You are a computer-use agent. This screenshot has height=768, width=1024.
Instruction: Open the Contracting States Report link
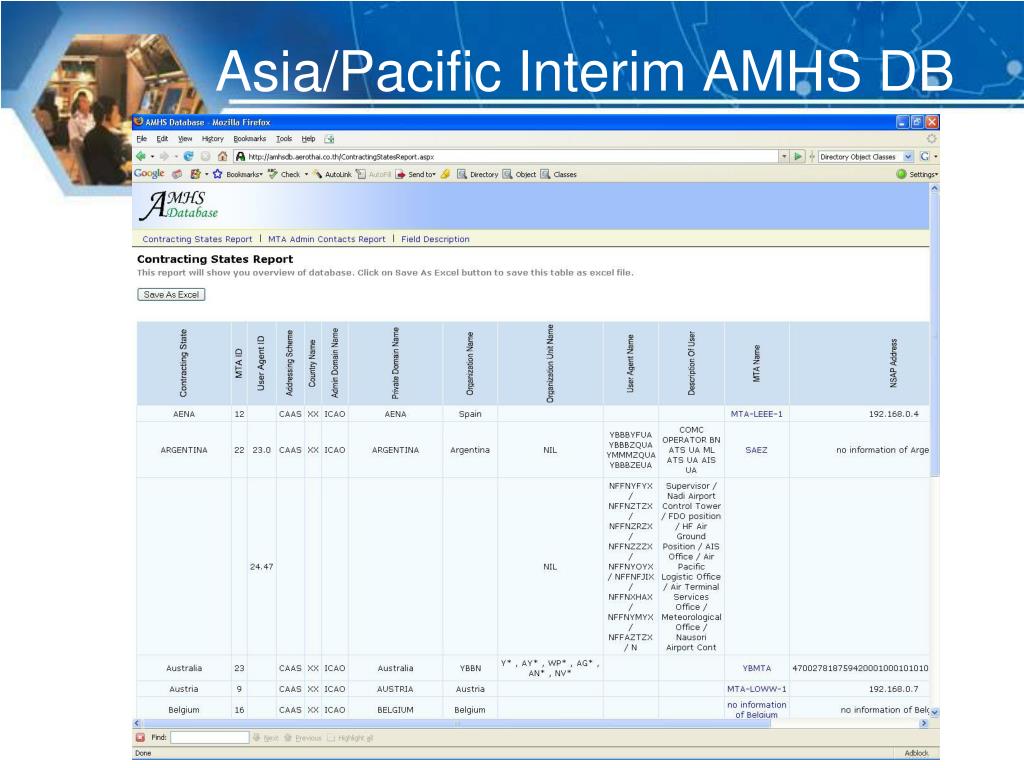pos(197,239)
